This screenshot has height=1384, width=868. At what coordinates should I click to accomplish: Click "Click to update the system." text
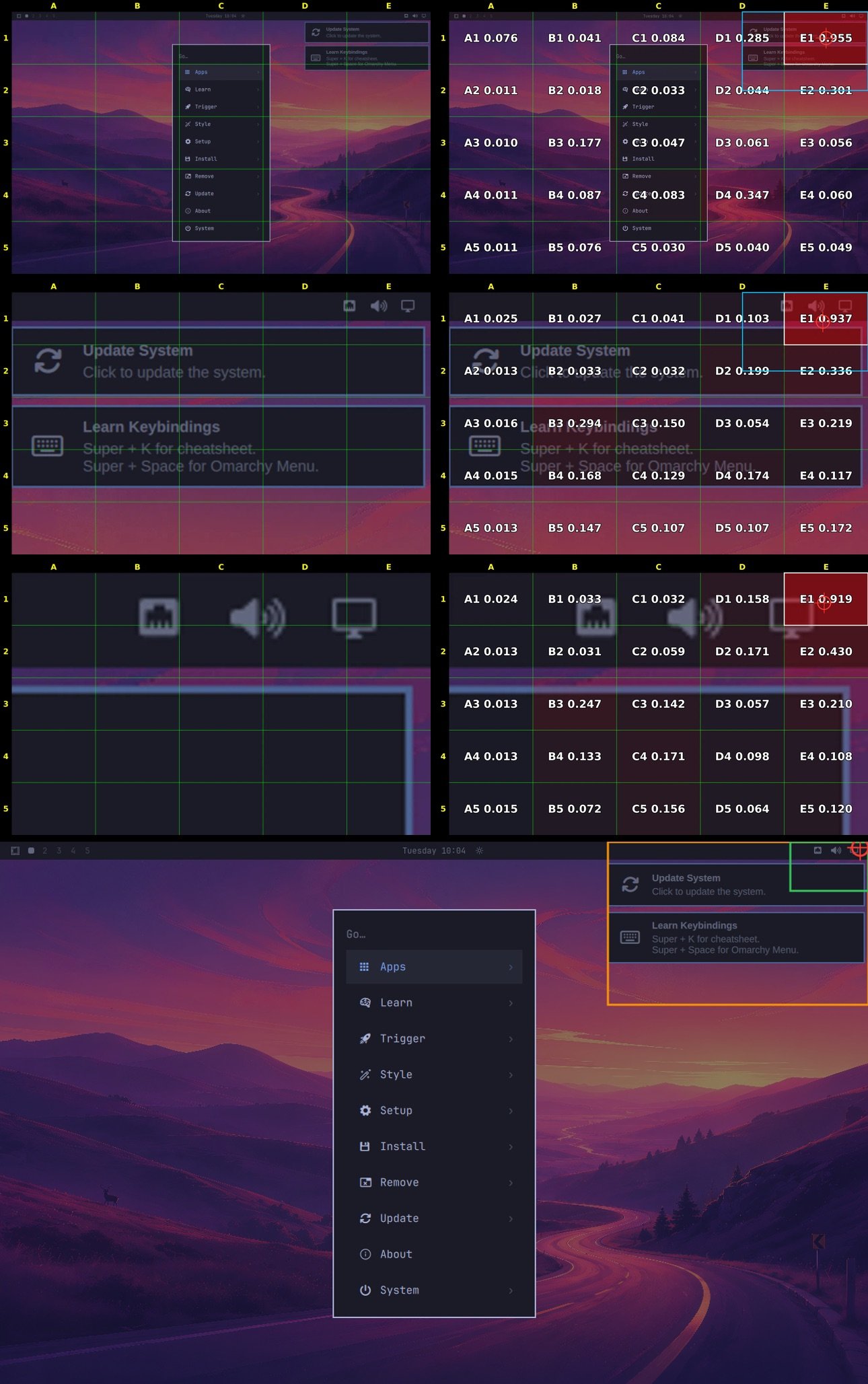(x=709, y=891)
